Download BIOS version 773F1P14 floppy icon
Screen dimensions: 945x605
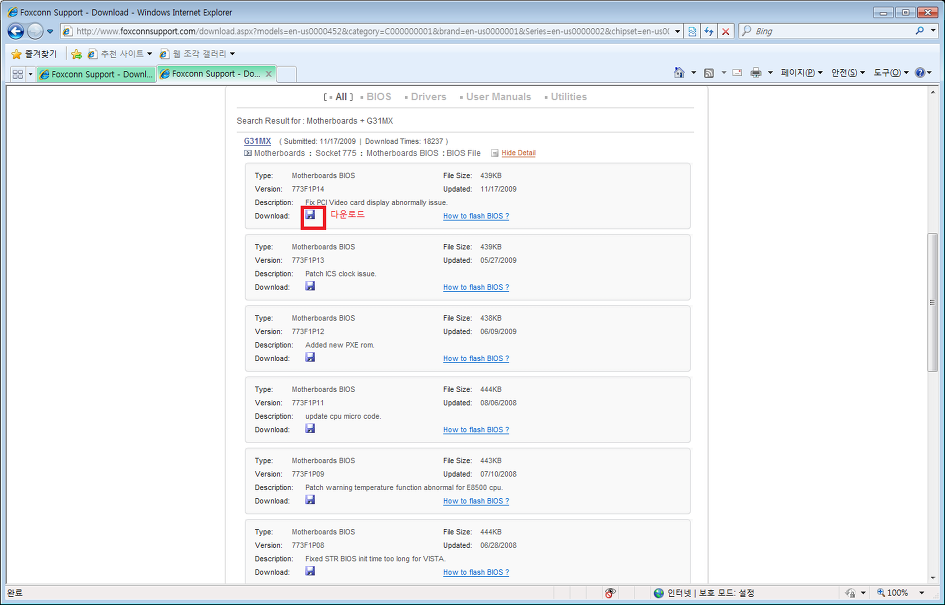click(x=310, y=215)
